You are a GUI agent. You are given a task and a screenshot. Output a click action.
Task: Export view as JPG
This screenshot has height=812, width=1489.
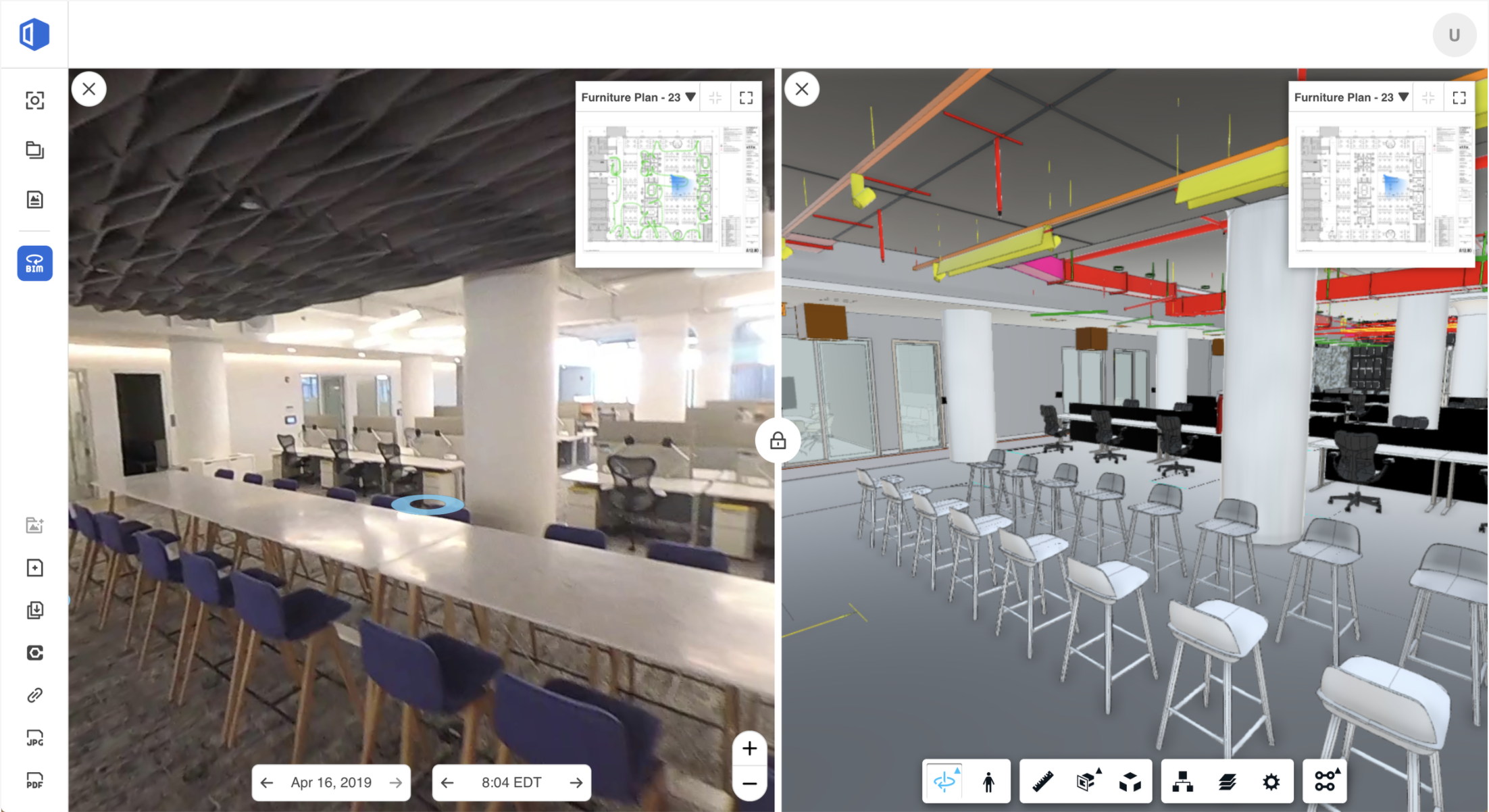[34, 738]
